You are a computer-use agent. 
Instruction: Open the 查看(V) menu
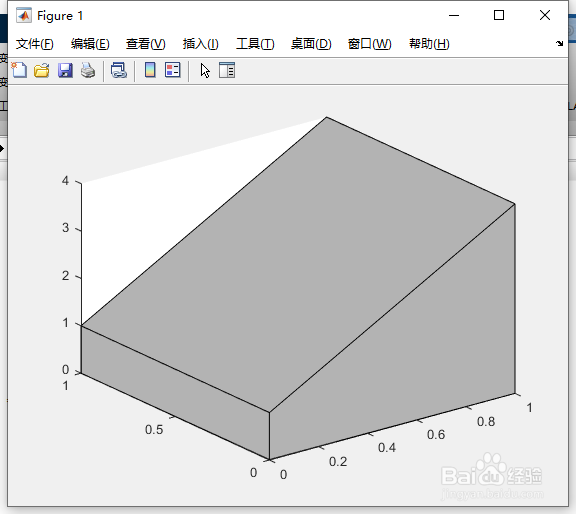(x=145, y=44)
